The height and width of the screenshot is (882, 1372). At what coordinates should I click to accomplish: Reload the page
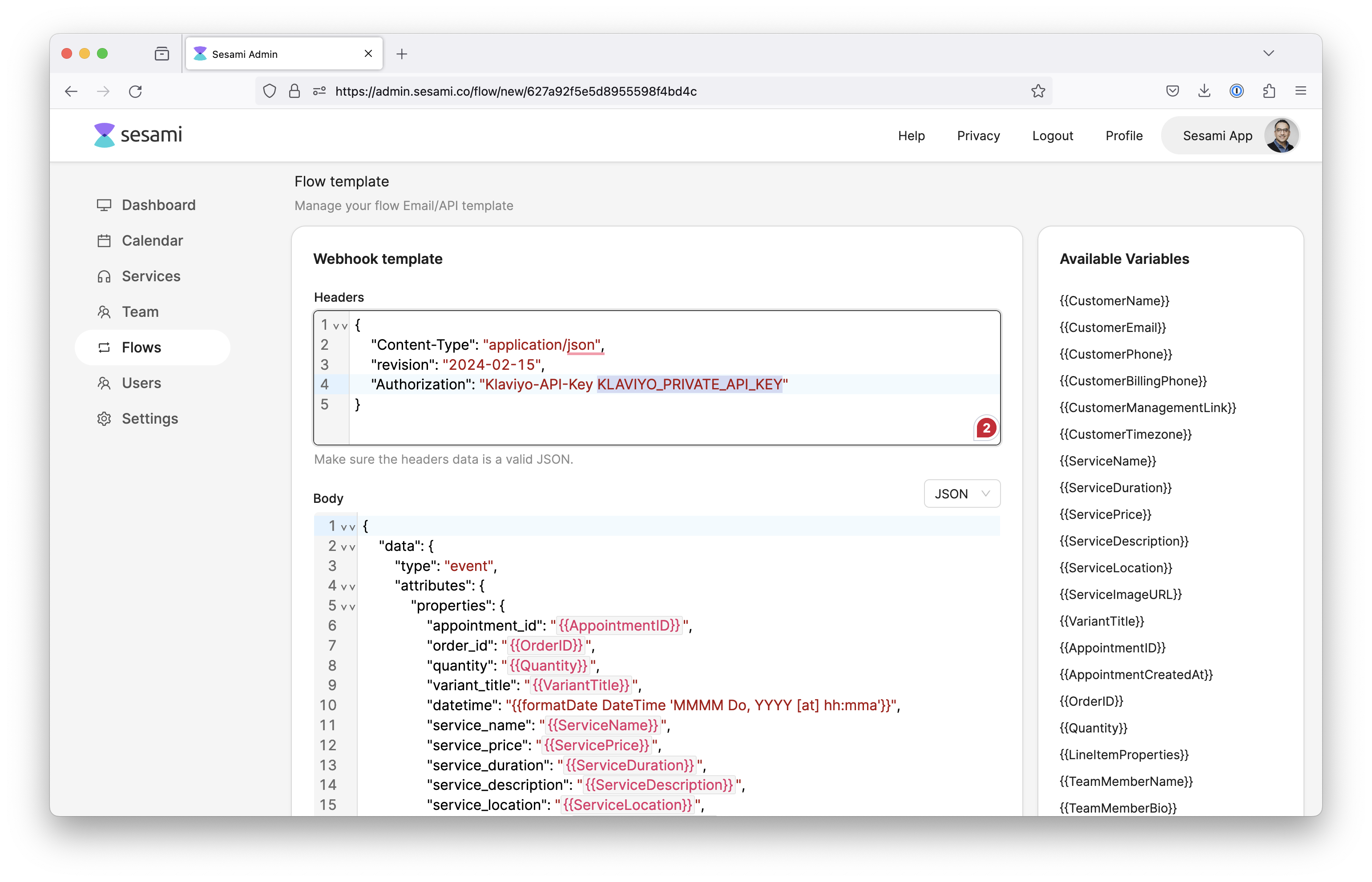(135, 91)
